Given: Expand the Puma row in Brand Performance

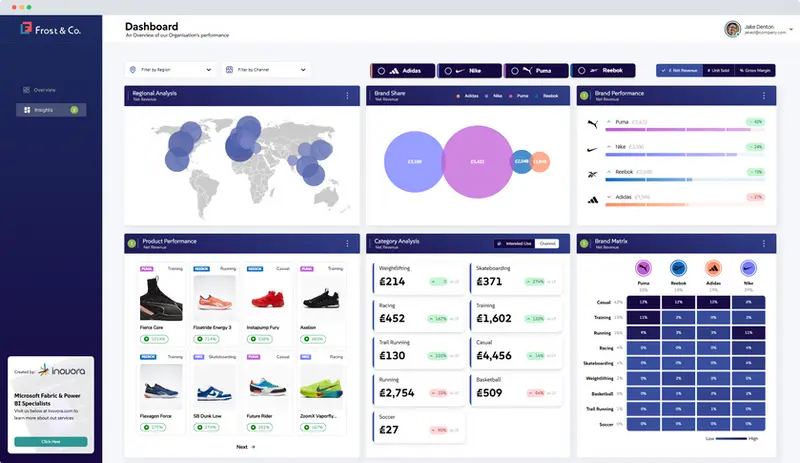Looking at the screenshot, I should pos(609,122).
